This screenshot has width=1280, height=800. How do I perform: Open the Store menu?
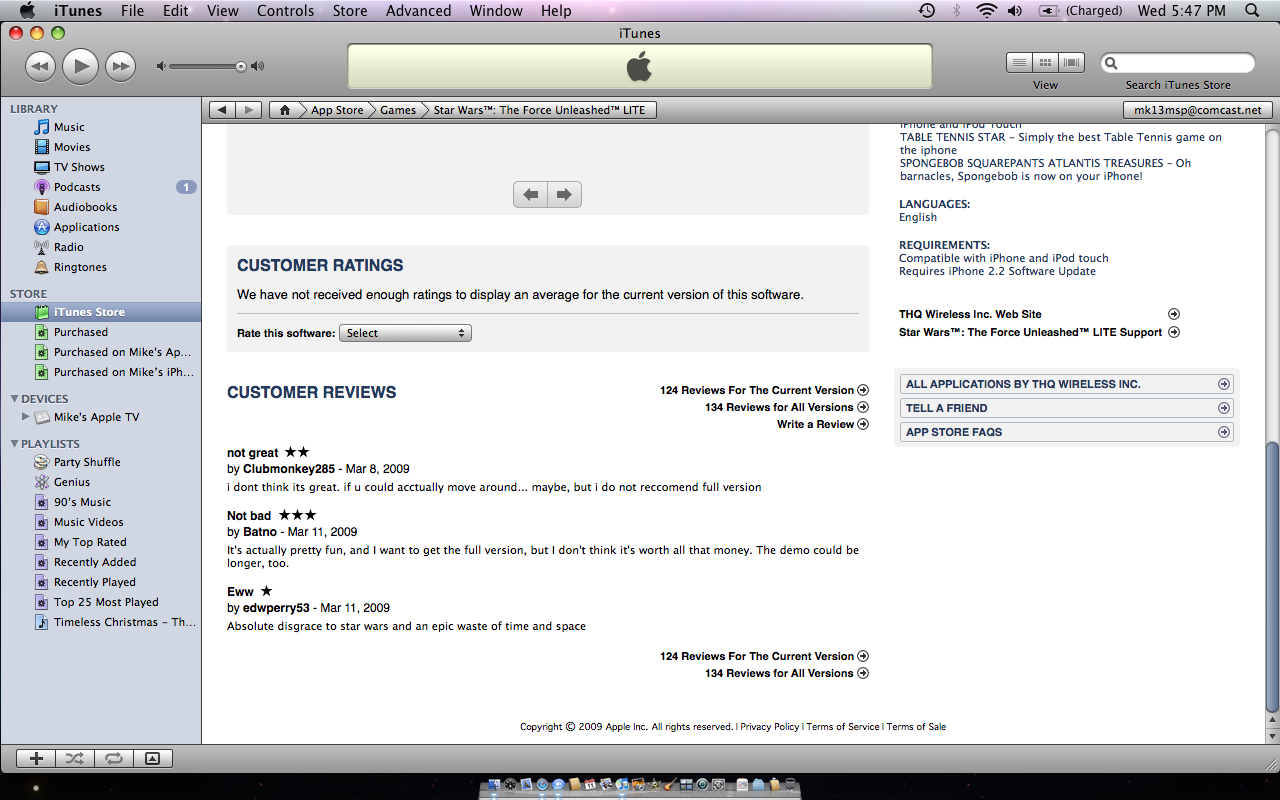(x=349, y=11)
